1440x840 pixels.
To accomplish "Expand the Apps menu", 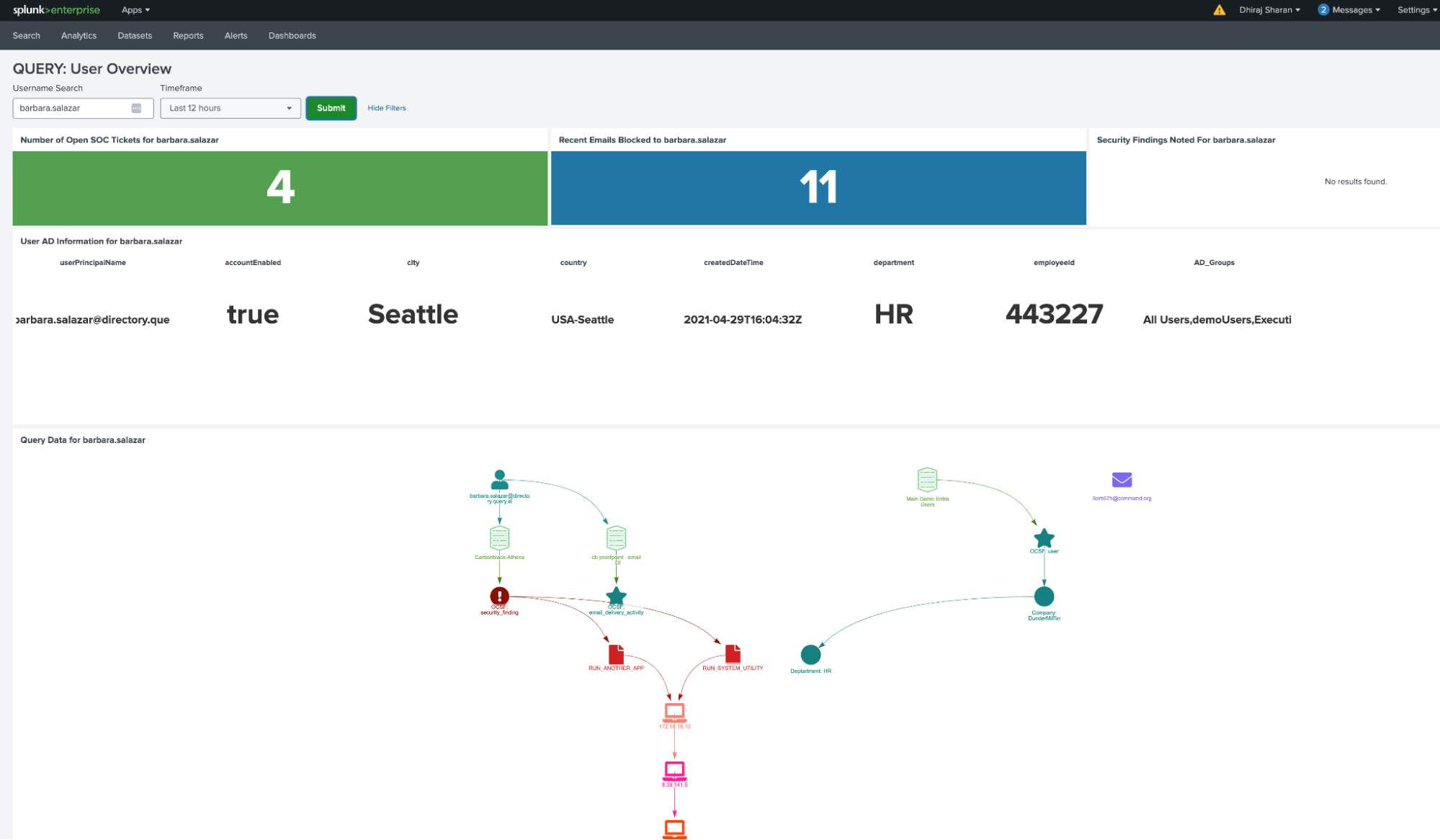I will point(135,10).
